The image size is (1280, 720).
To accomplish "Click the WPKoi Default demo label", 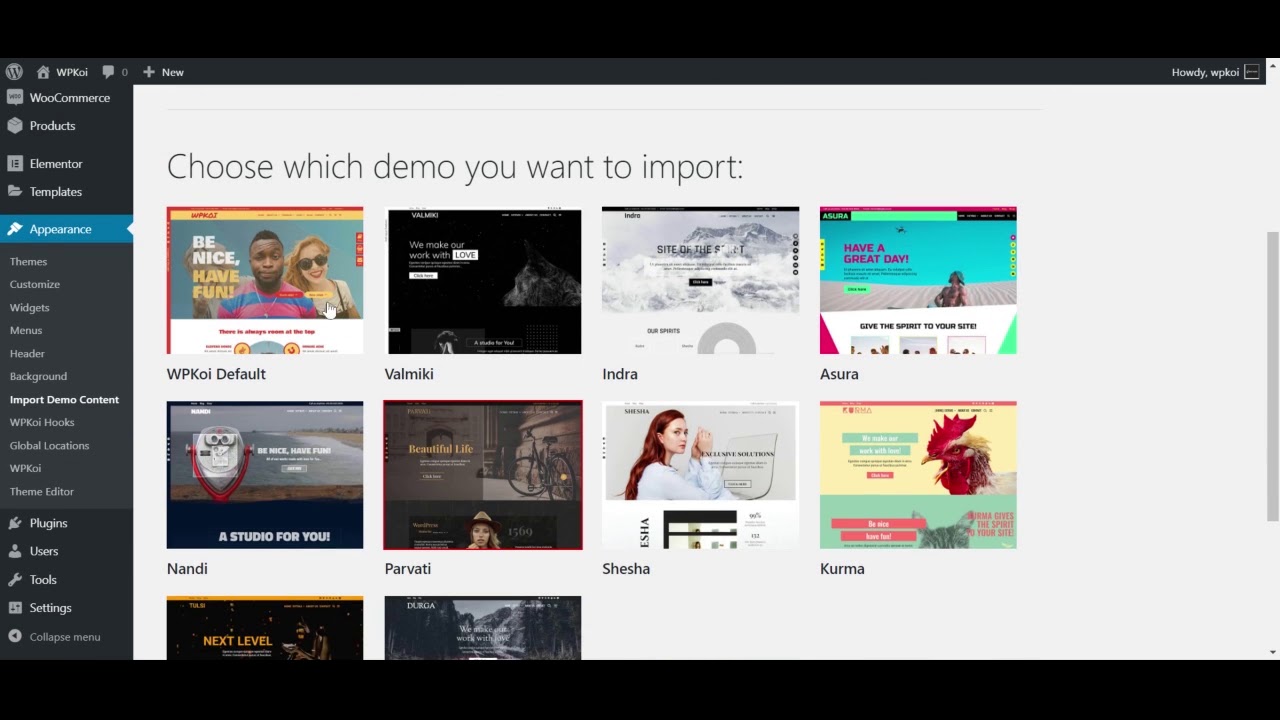I will [216, 374].
